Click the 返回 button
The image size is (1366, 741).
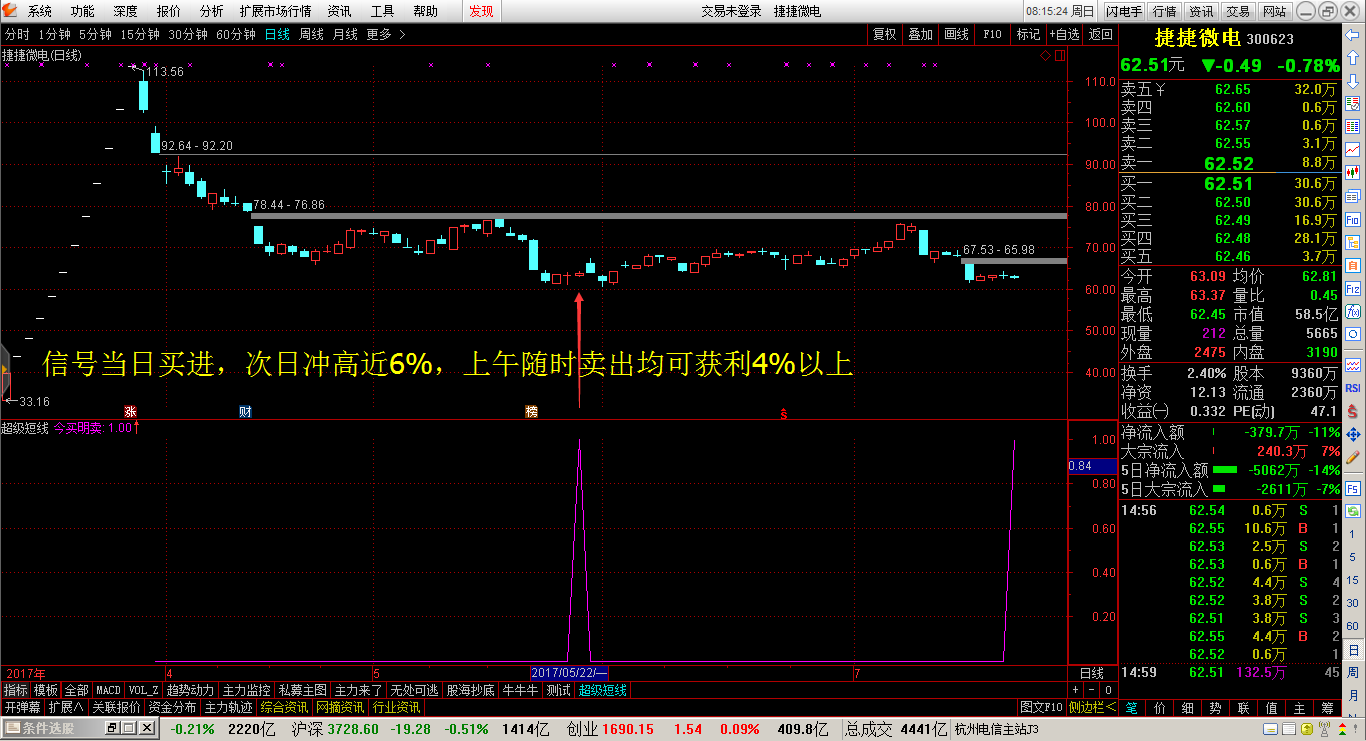tap(1100, 34)
